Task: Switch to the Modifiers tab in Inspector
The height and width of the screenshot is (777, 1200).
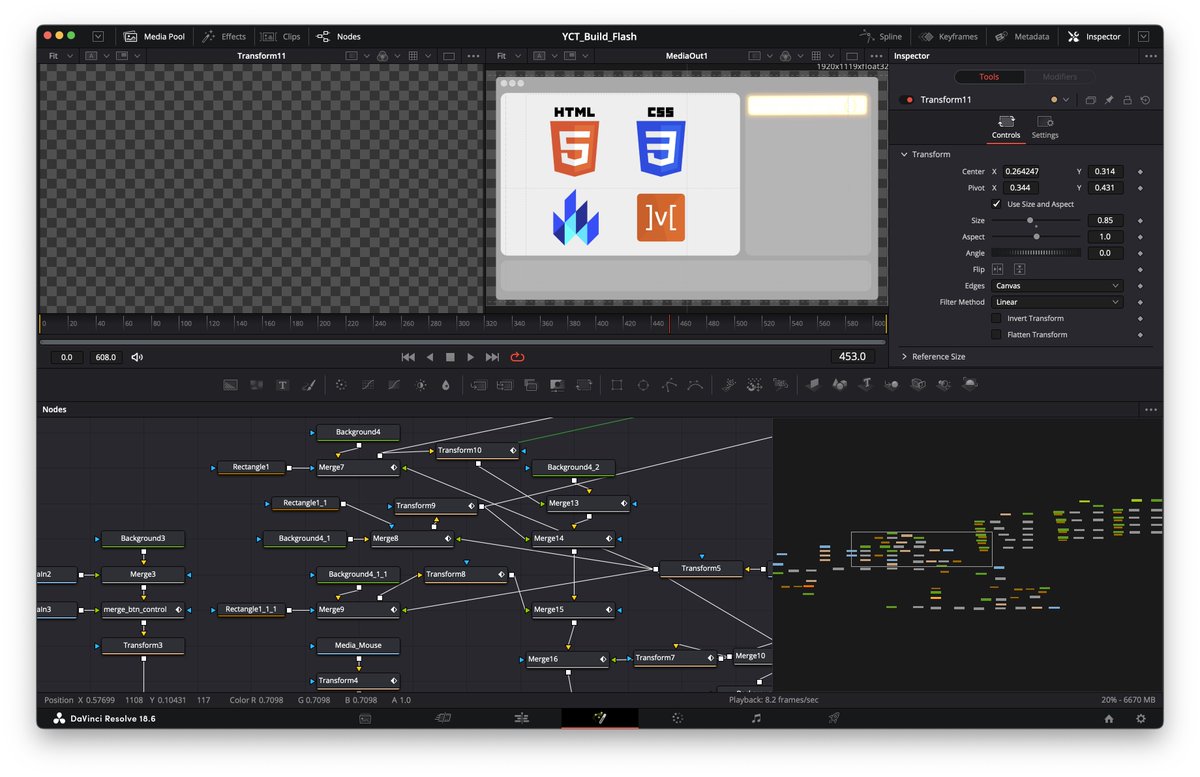Action: click(x=1061, y=76)
